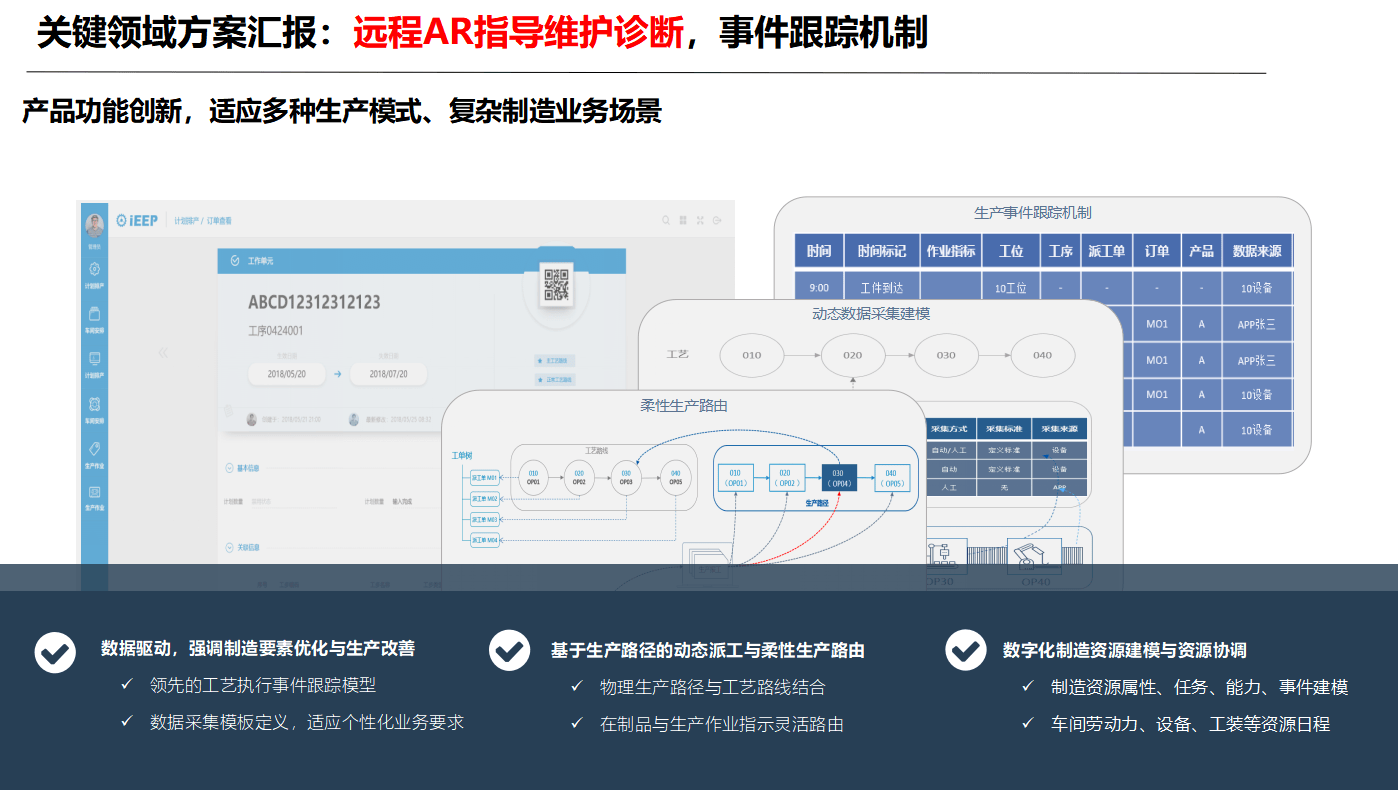Click the 主工艺路线 starred button
Viewport: 1398px width, 793px height.
click(x=556, y=361)
